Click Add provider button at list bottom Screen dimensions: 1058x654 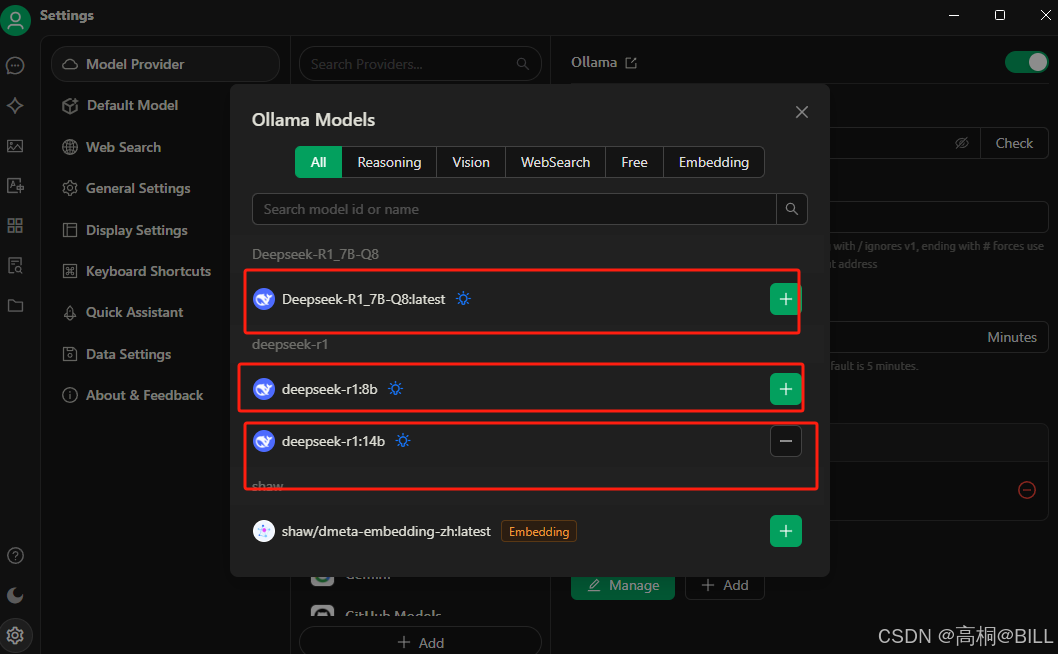click(x=420, y=642)
